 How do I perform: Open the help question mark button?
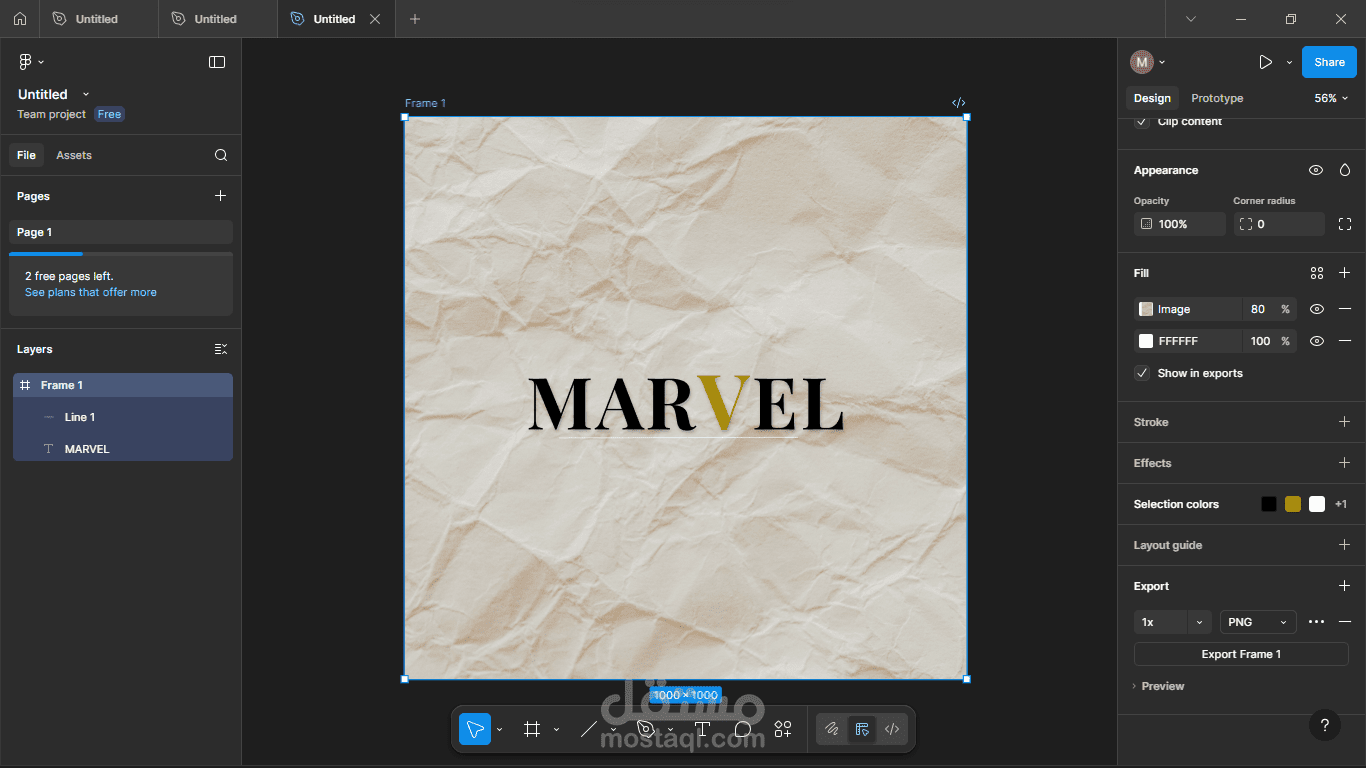click(1325, 725)
